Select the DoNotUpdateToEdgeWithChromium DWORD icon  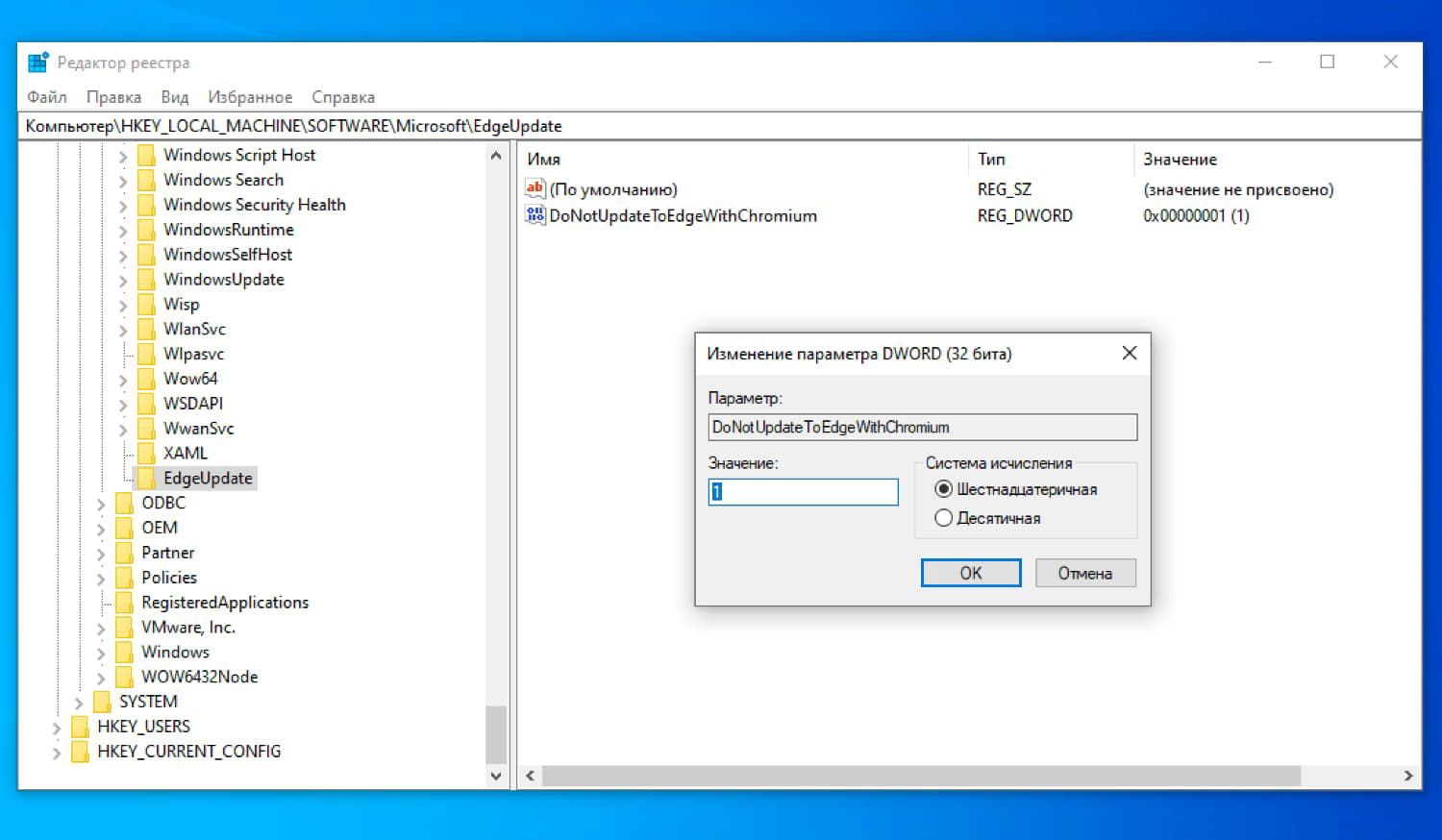[535, 215]
